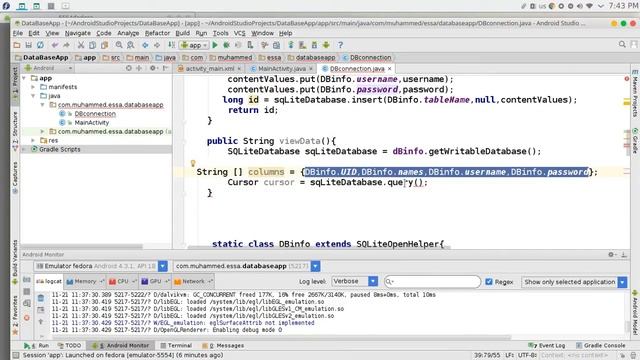Click the network indicator in system tray

pyautogui.click(x=589, y=6)
